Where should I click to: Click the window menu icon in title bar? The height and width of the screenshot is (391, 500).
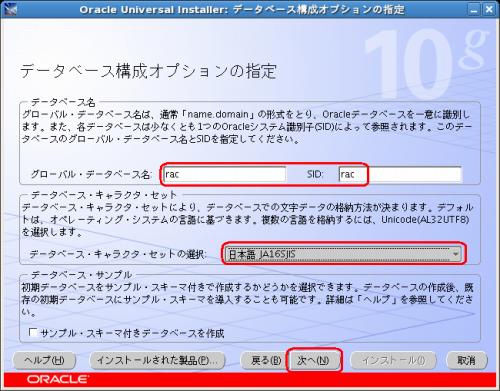10,9
